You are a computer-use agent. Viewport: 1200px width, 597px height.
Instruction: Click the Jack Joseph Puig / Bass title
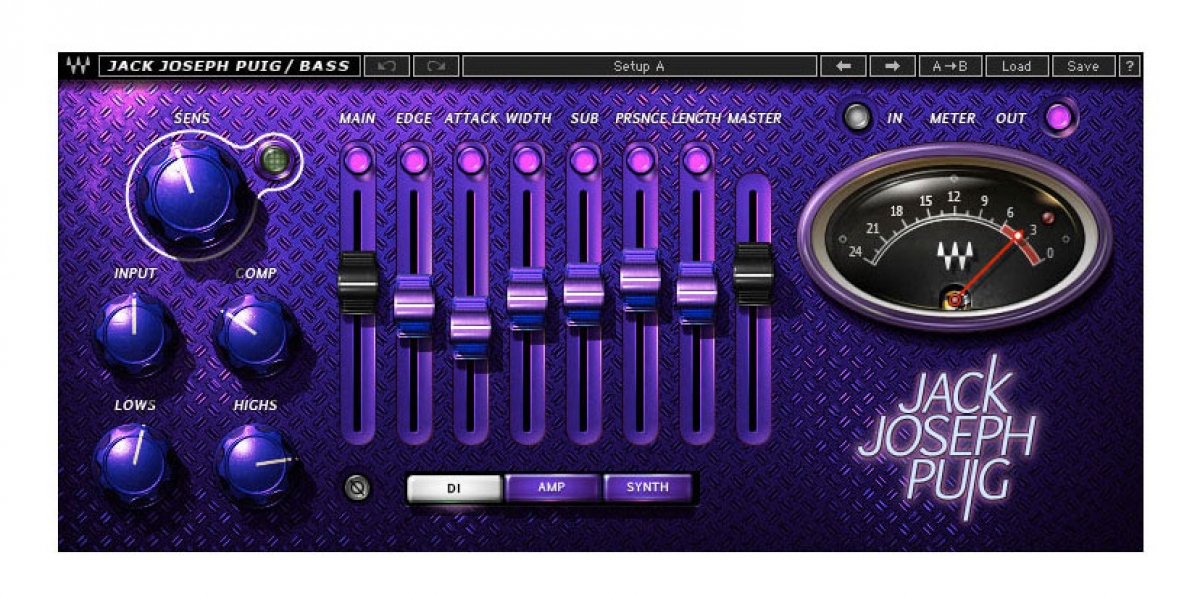tap(229, 66)
